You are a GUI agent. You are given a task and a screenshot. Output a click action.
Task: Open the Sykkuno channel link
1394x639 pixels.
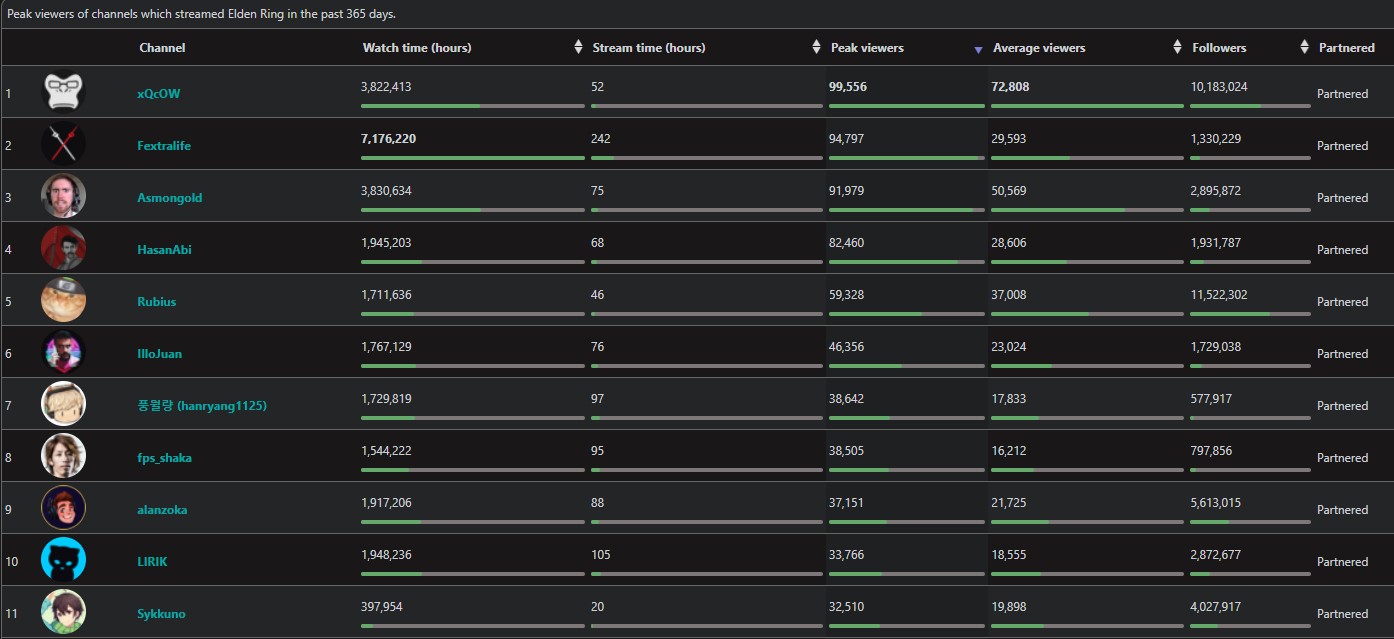[161, 614]
